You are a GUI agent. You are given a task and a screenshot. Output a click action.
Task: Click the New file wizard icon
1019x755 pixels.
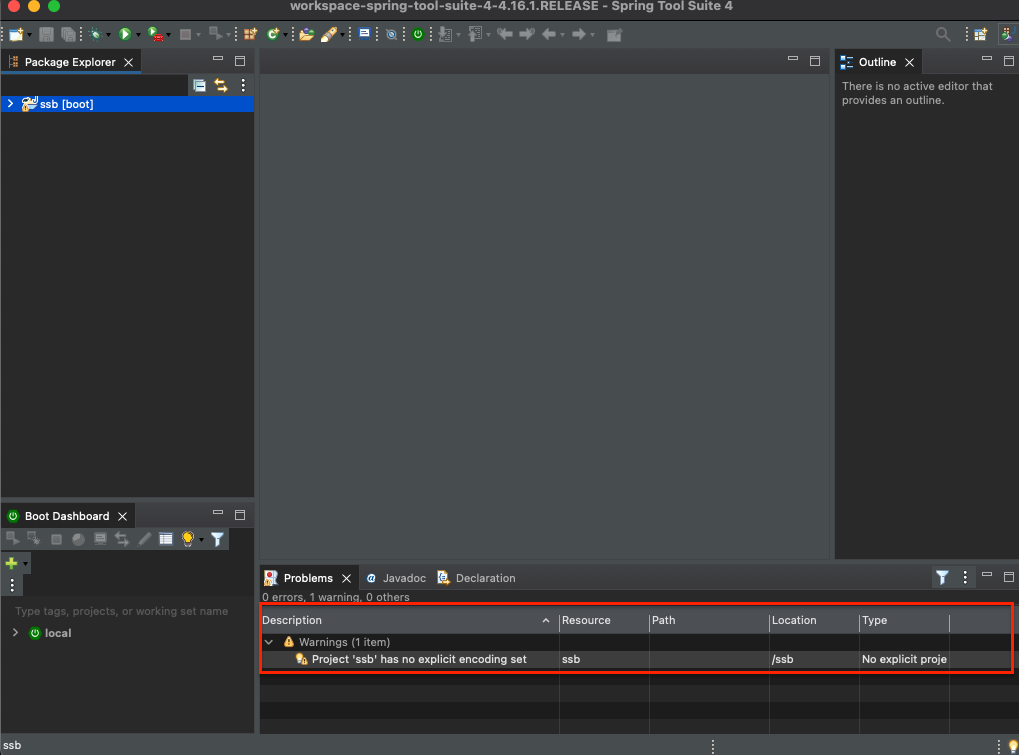[x=16, y=34]
